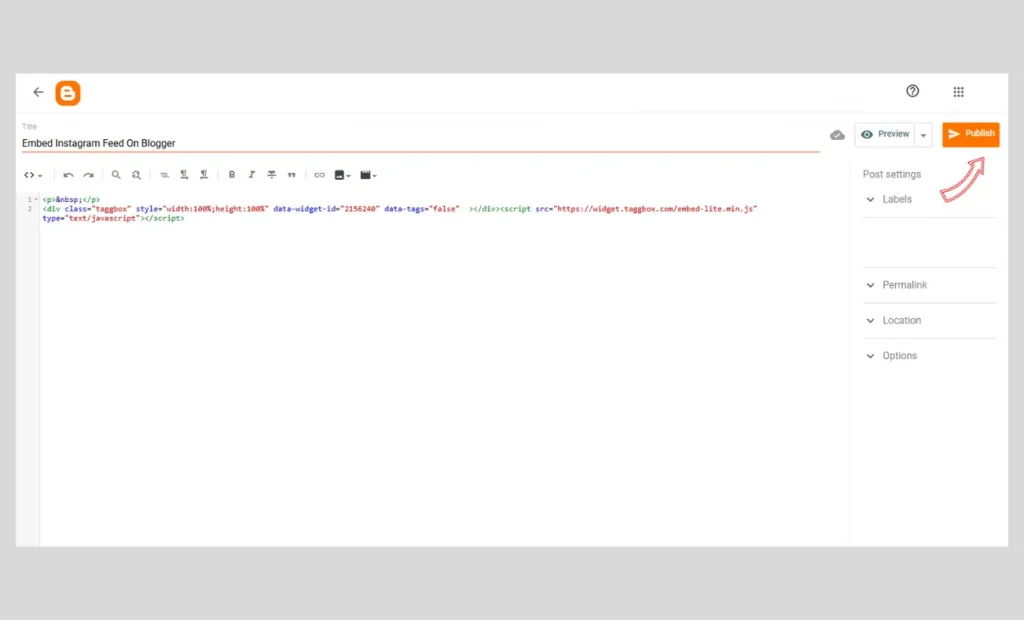Open the help question mark icon
The height and width of the screenshot is (620, 1024).
[x=912, y=91]
